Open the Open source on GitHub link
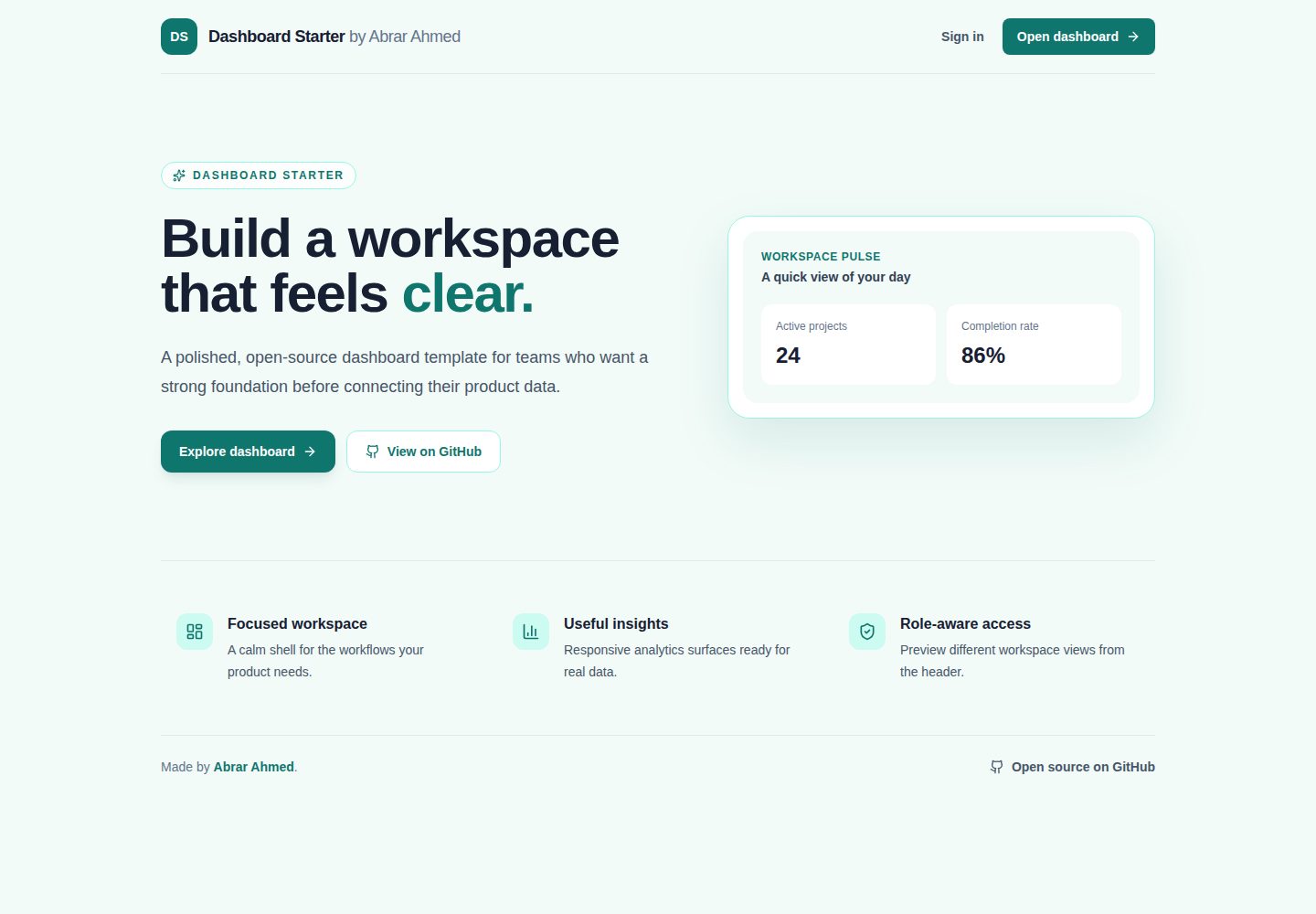The height and width of the screenshot is (914, 1316). (1072, 767)
